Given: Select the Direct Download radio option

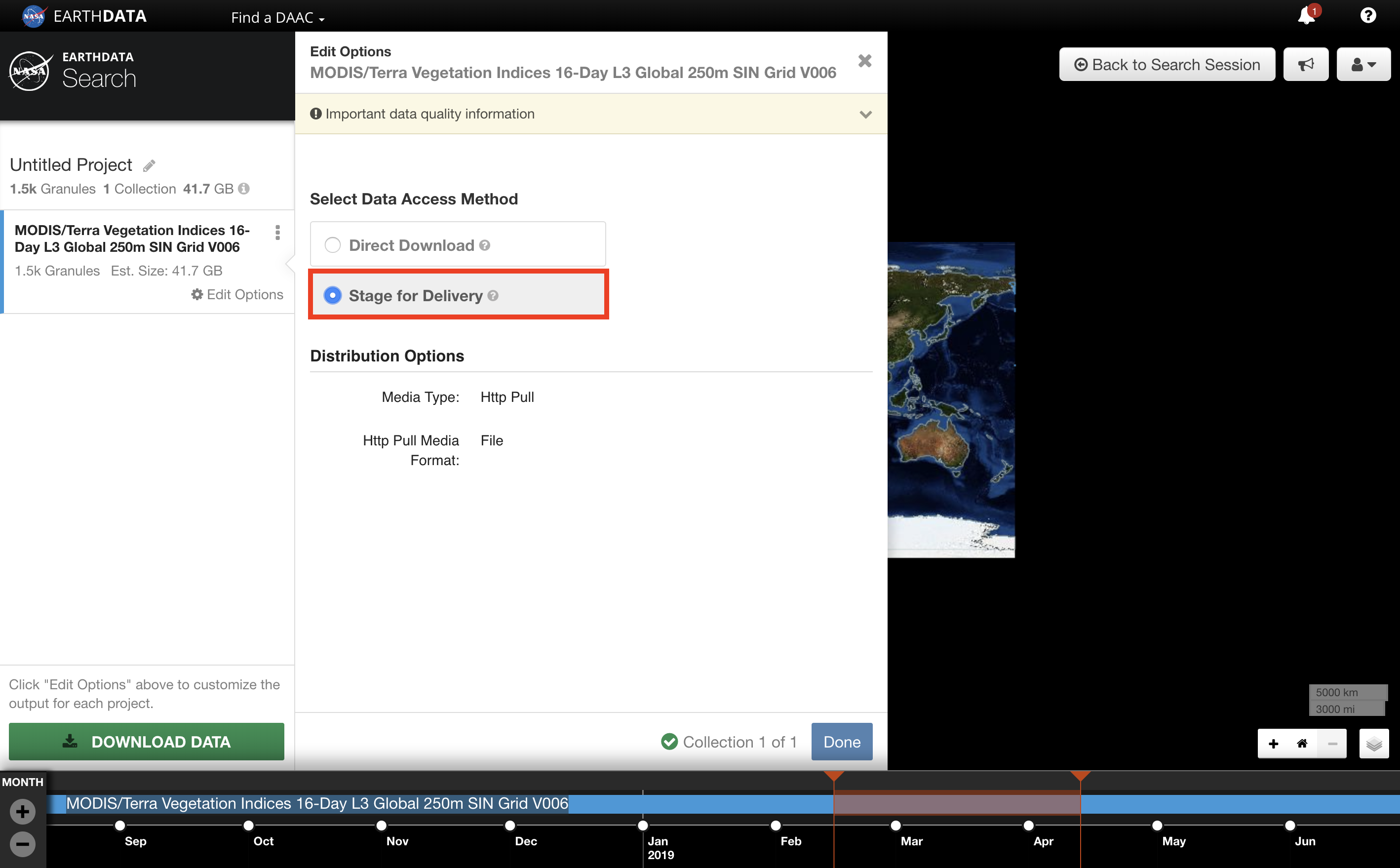Looking at the screenshot, I should (x=332, y=245).
